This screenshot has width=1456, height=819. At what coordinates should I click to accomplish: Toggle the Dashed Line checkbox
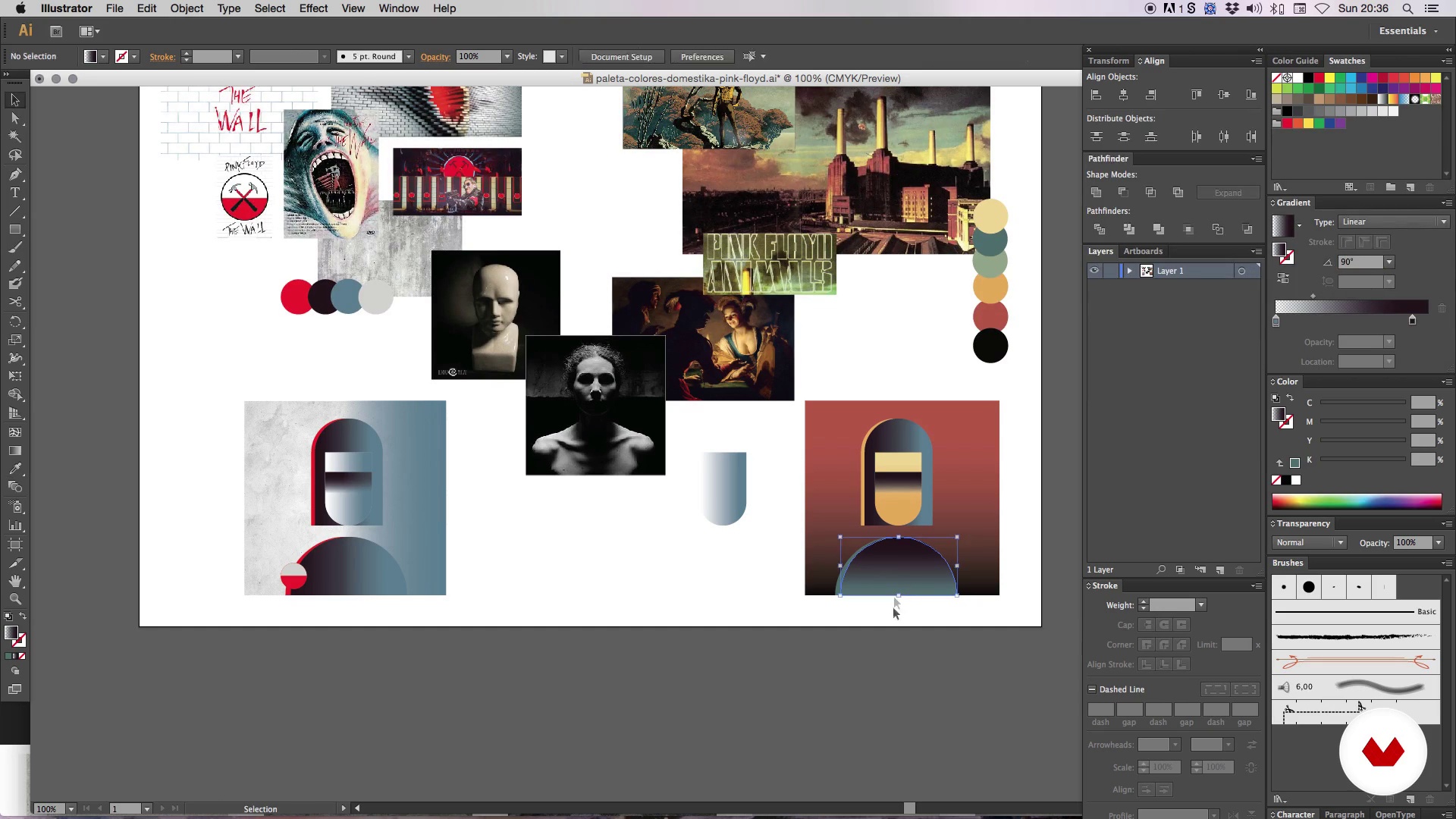point(1092,689)
